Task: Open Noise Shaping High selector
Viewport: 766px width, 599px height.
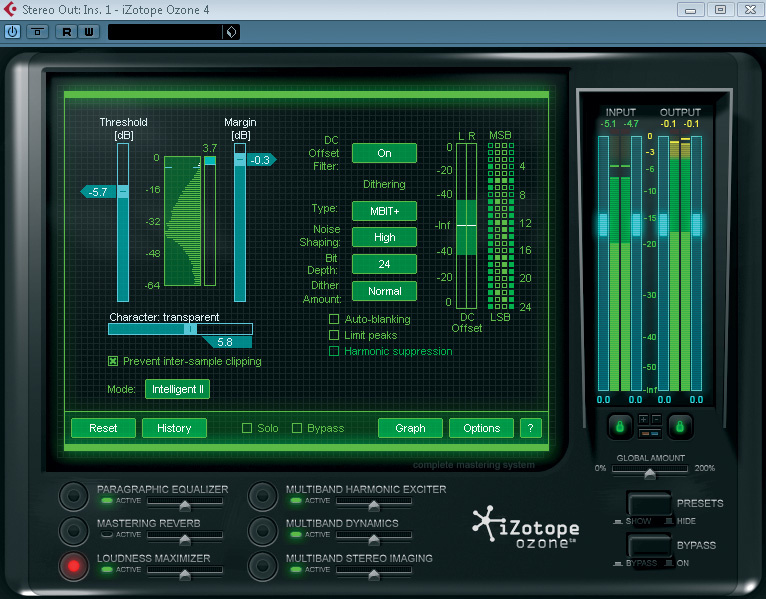Action: point(384,237)
